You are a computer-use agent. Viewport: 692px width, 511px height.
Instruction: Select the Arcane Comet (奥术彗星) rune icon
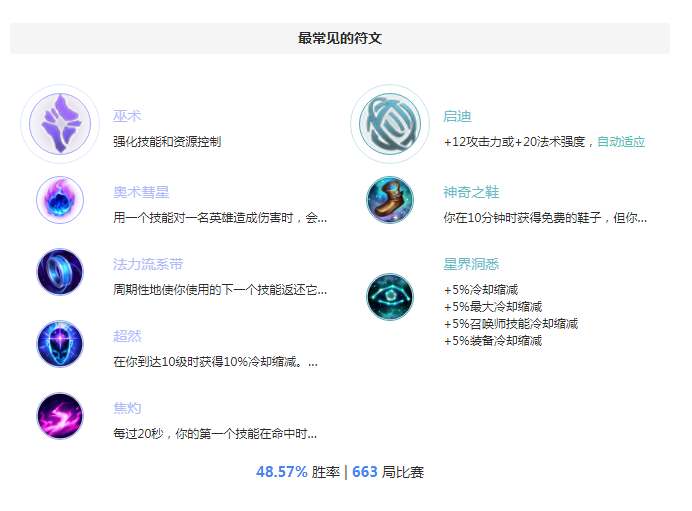[60, 200]
